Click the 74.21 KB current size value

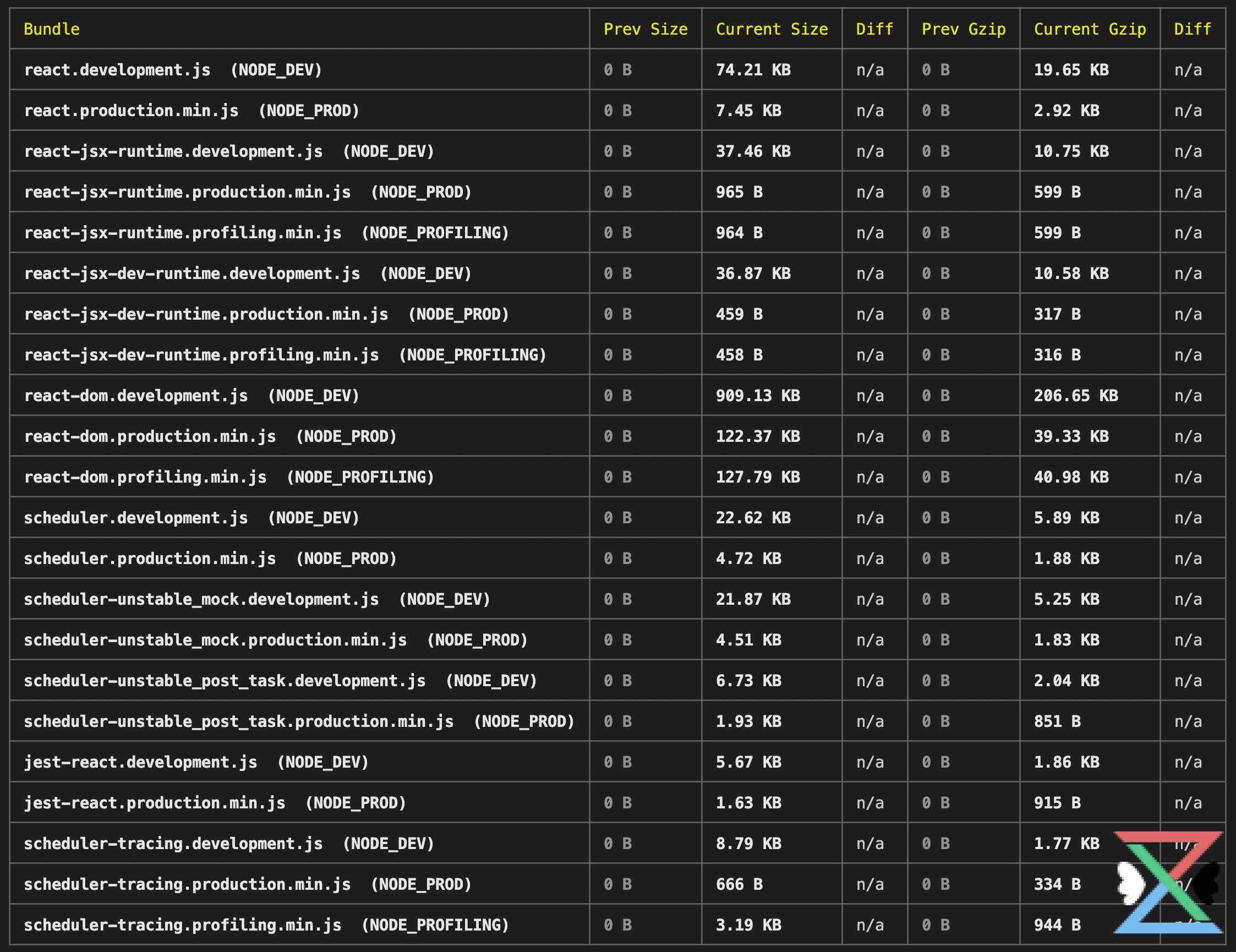pos(753,70)
